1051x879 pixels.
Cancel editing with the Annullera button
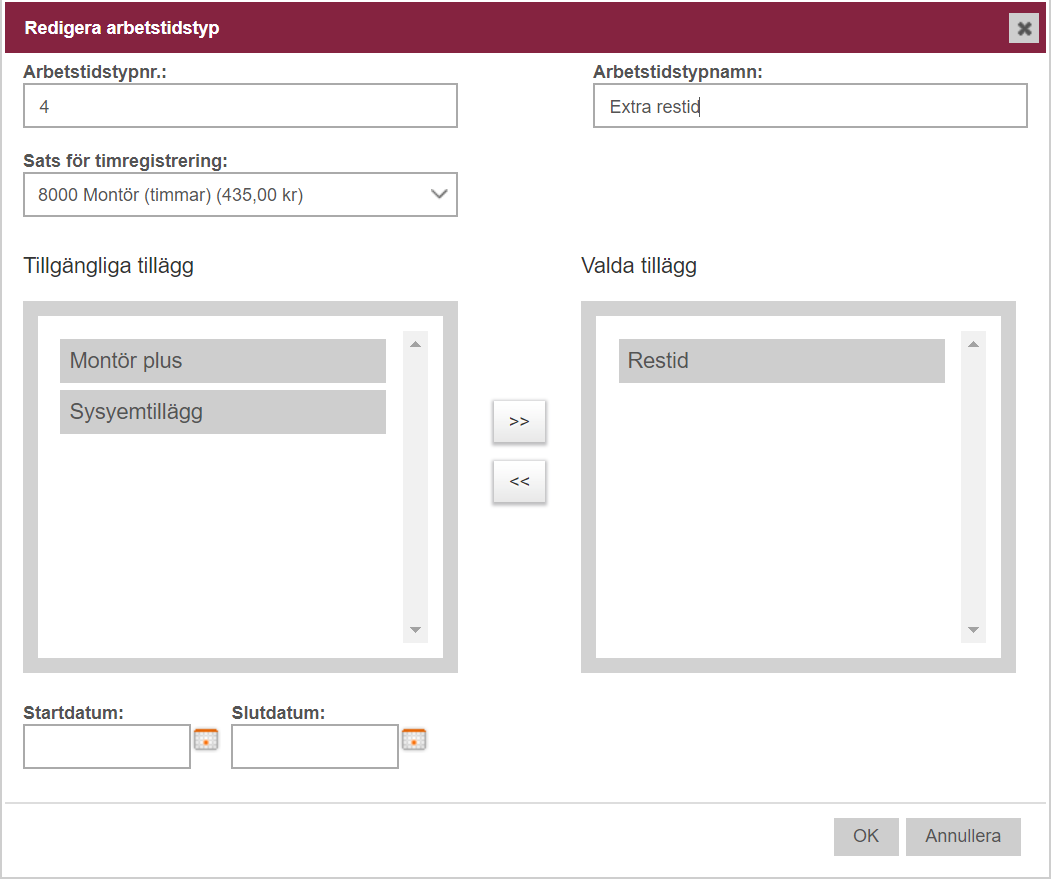963,837
